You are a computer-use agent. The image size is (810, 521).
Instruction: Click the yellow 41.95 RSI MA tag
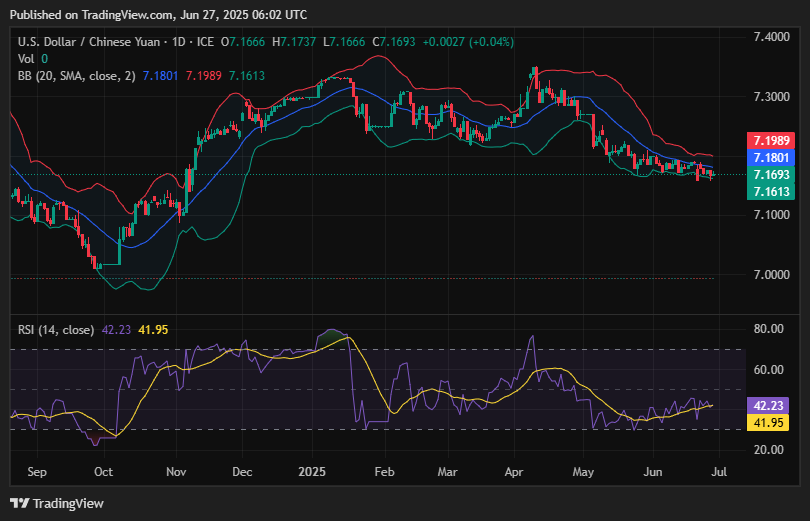768,422
